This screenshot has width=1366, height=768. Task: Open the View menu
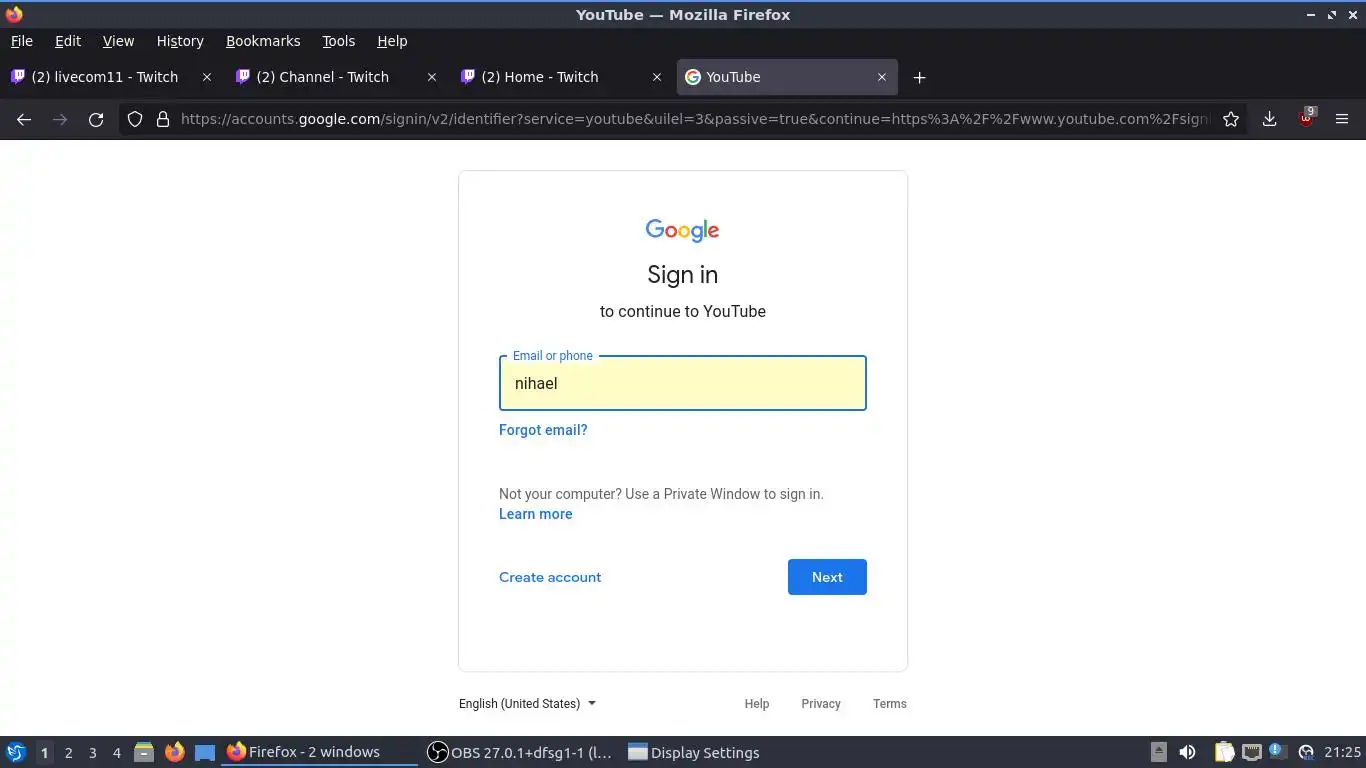[118, 41]
